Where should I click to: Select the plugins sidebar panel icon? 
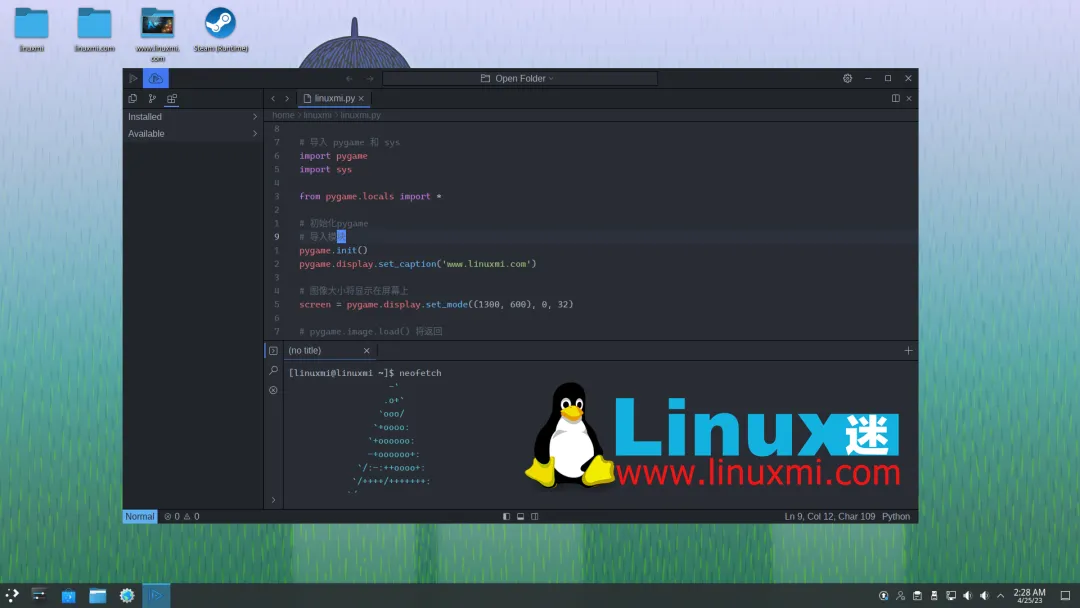coord(172,98)
